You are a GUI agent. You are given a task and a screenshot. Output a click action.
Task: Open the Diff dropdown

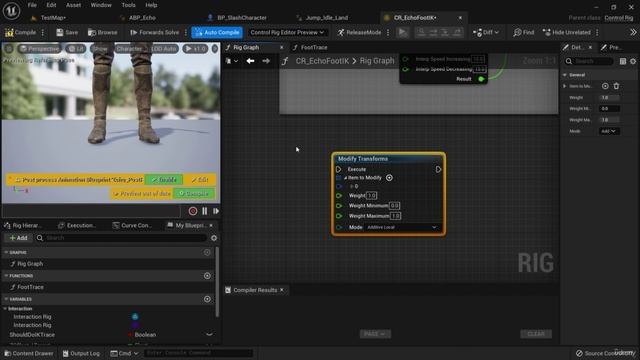pyautogui.click(x=485, y=32)
